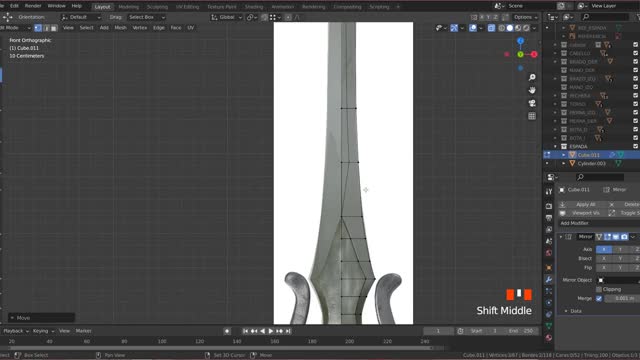640x360 pixels.
Task: Toggle Mirror modifier edit mode display icon
Action: [x=607, y=237]
